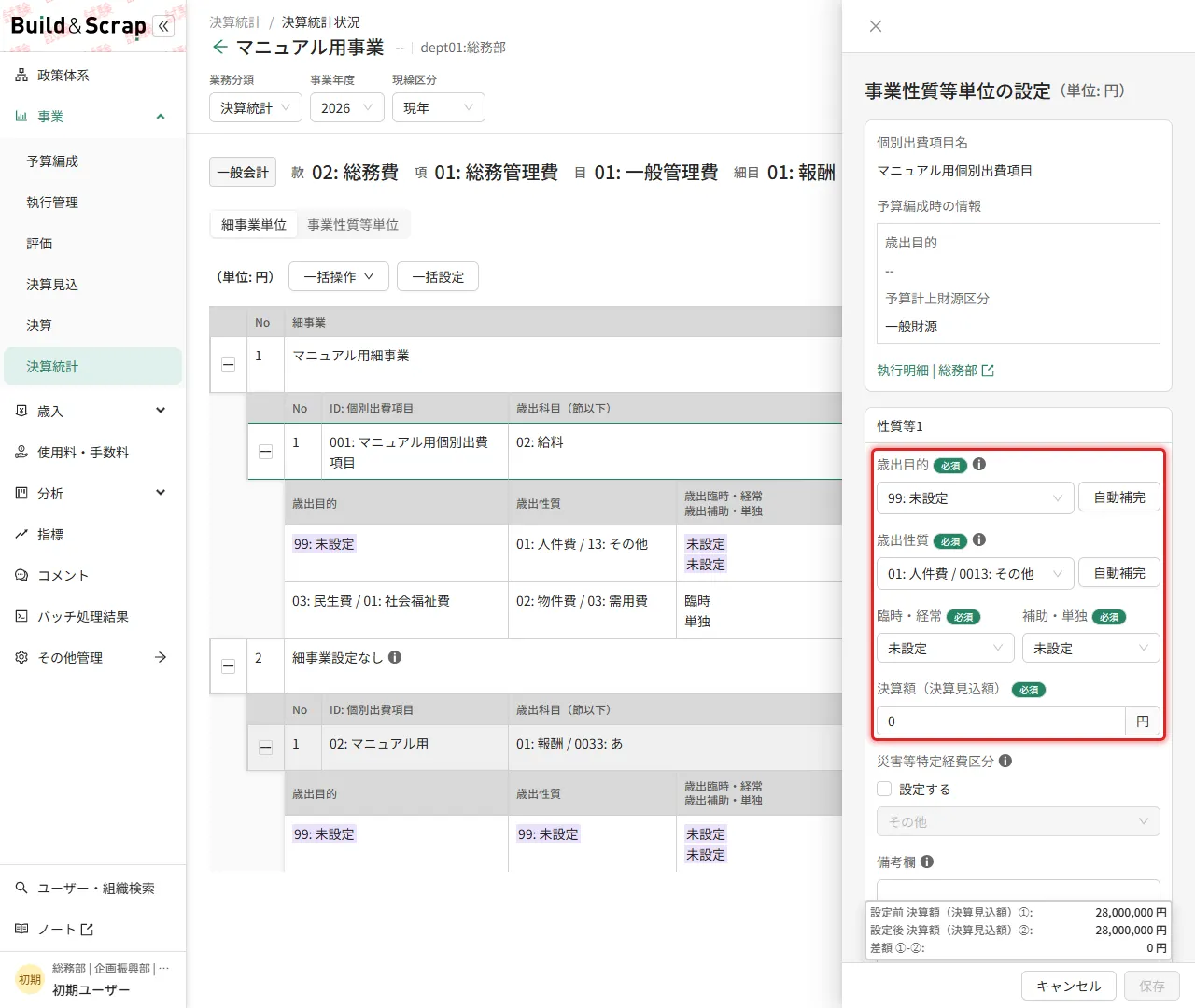
Task: Expand the 歳入 menu chevron
Action: (x=161, y=411)
